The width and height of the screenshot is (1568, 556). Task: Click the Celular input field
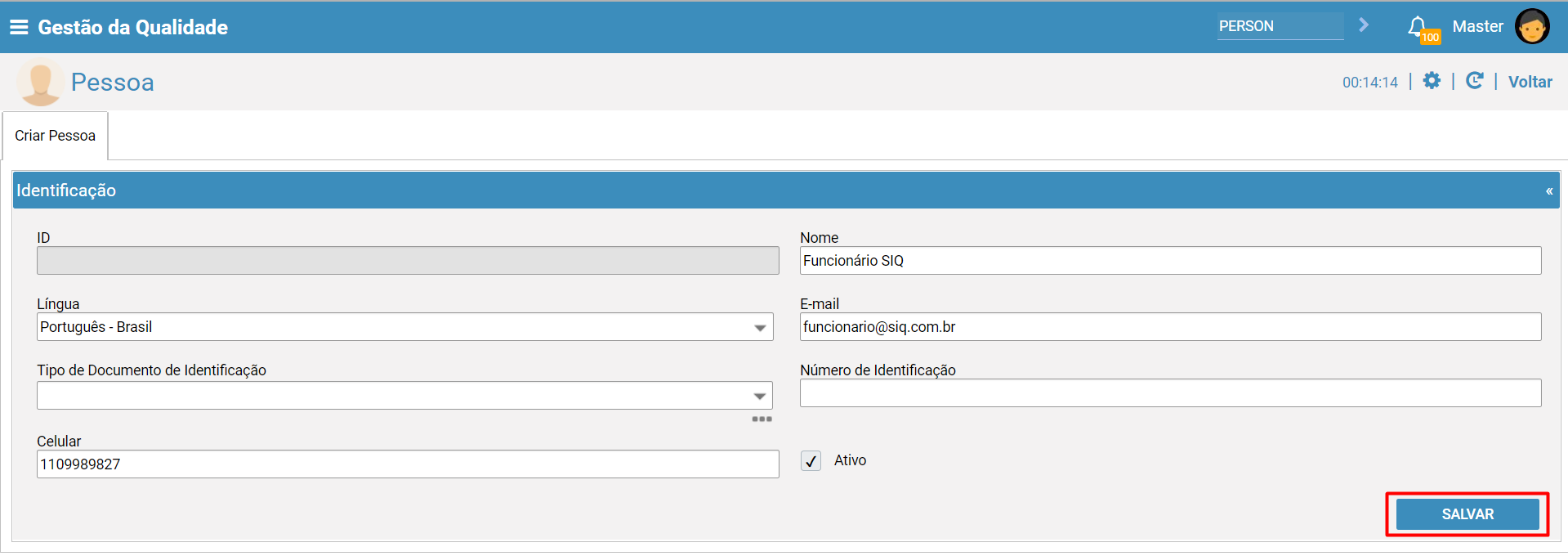point(408,464)
